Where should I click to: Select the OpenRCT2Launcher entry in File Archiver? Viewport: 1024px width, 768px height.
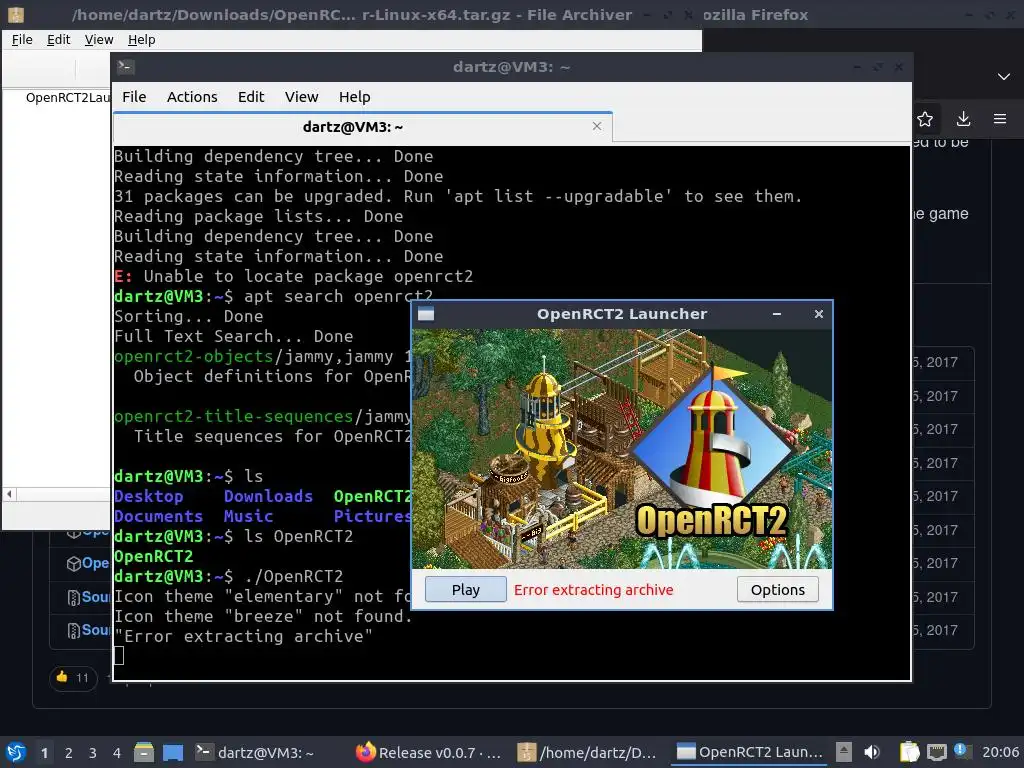(x=68, y=98)
